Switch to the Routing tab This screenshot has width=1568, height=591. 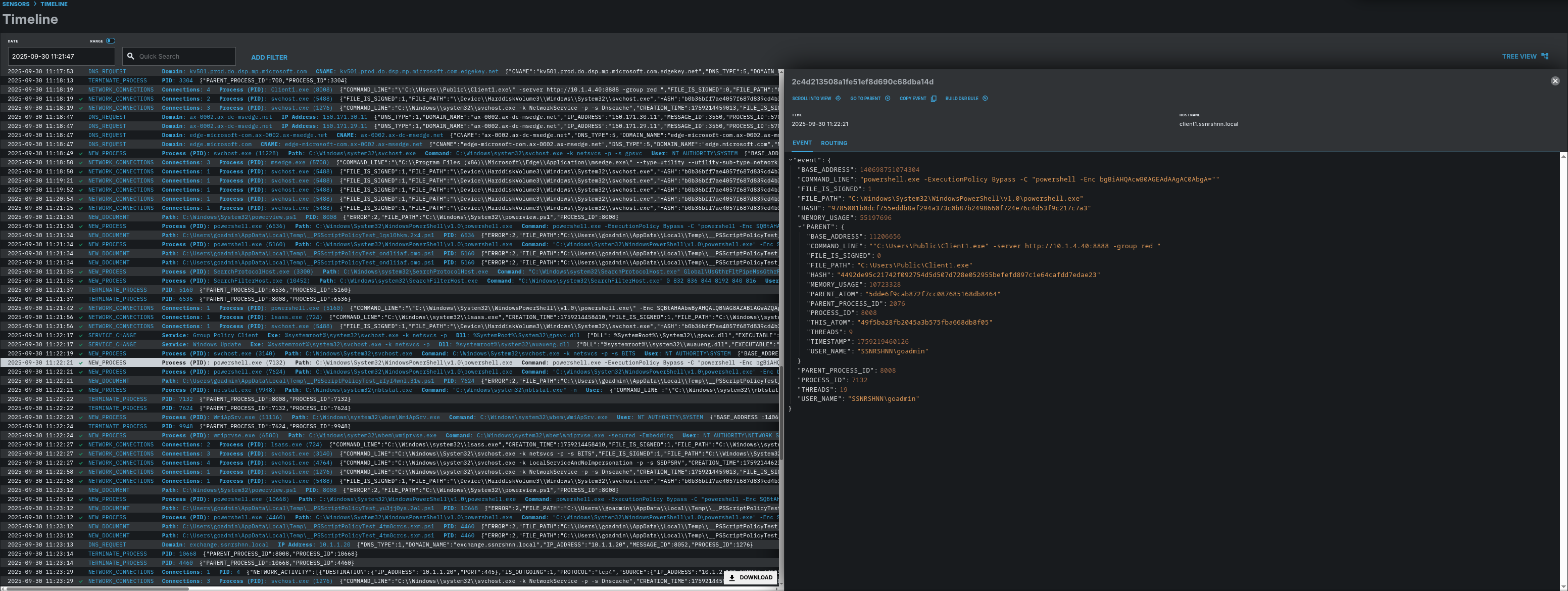[834, 143]
